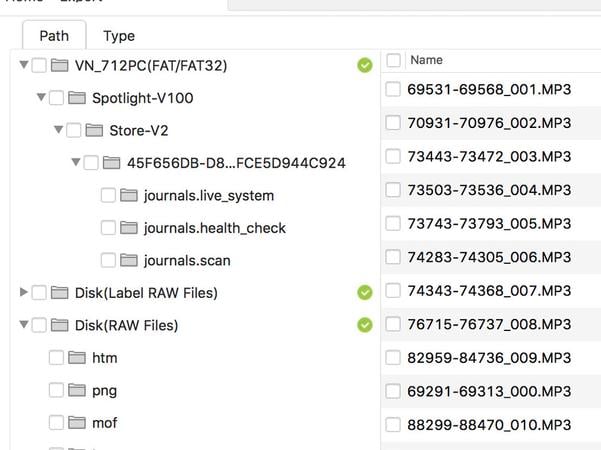This screenshot has width=601, height=450.
Task: Enable the checkbox for journals.health_check
Action: coord(108,228)
